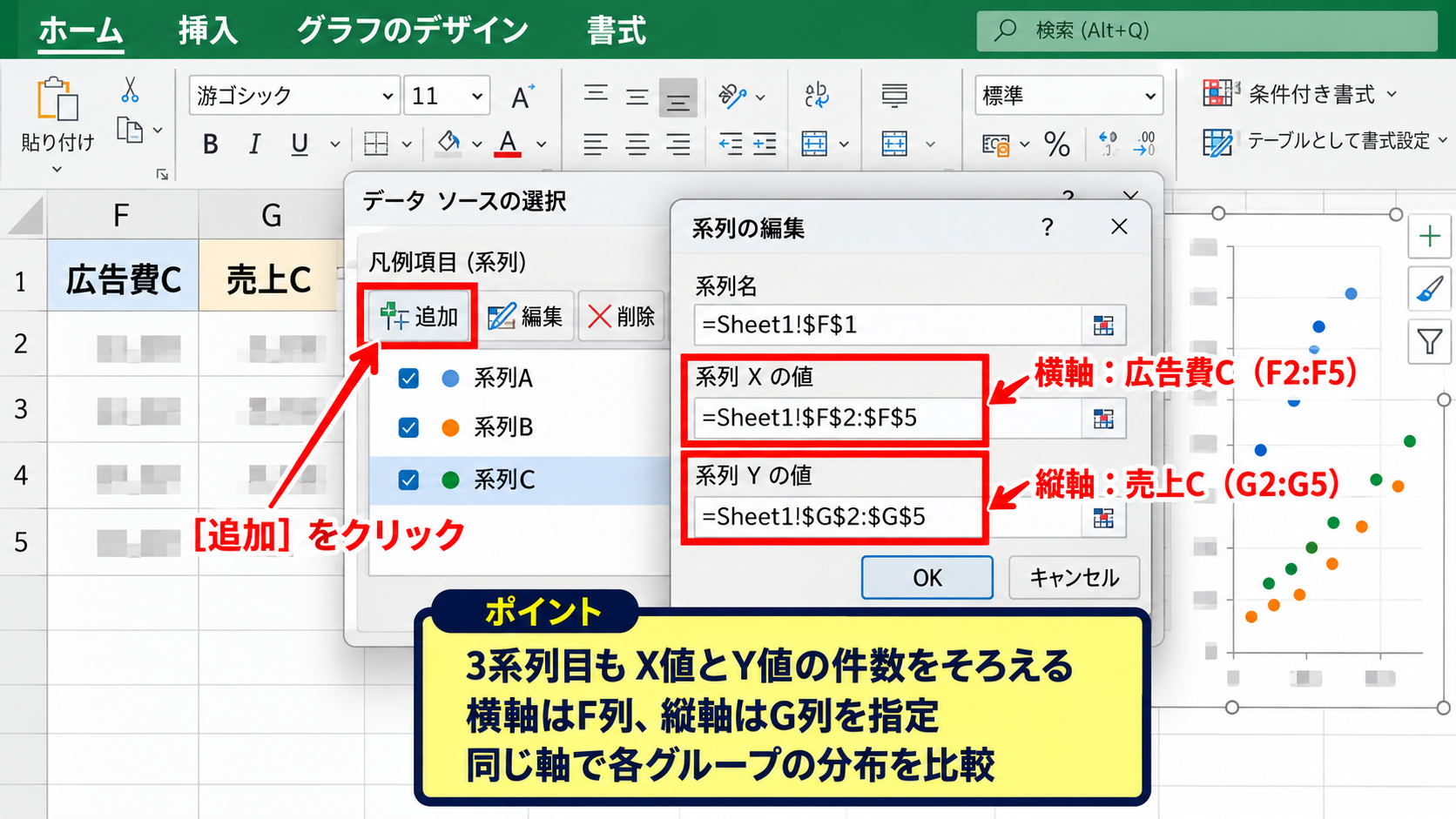1456x819 pixels.
Task: Click the range selector icon for 系列名
Action: [x=1103, y=326]
